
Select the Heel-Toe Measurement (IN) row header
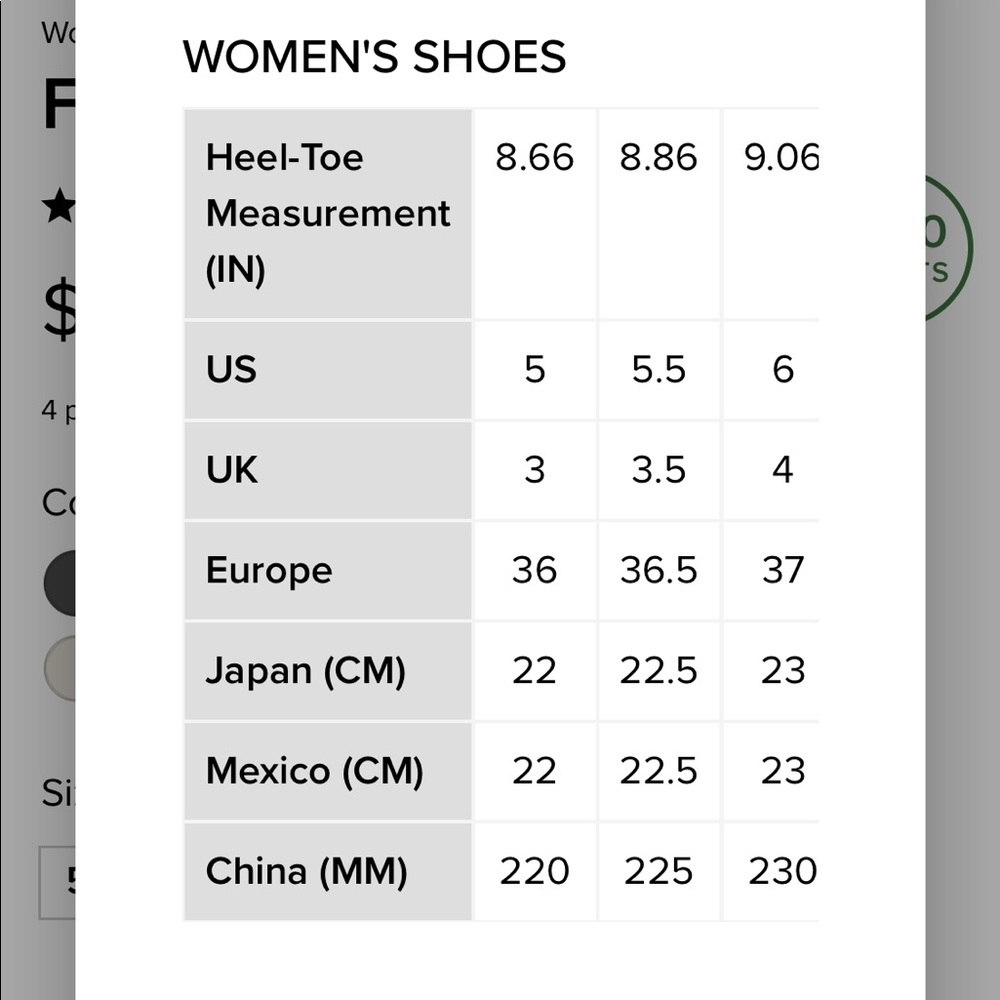click(328, 214)
